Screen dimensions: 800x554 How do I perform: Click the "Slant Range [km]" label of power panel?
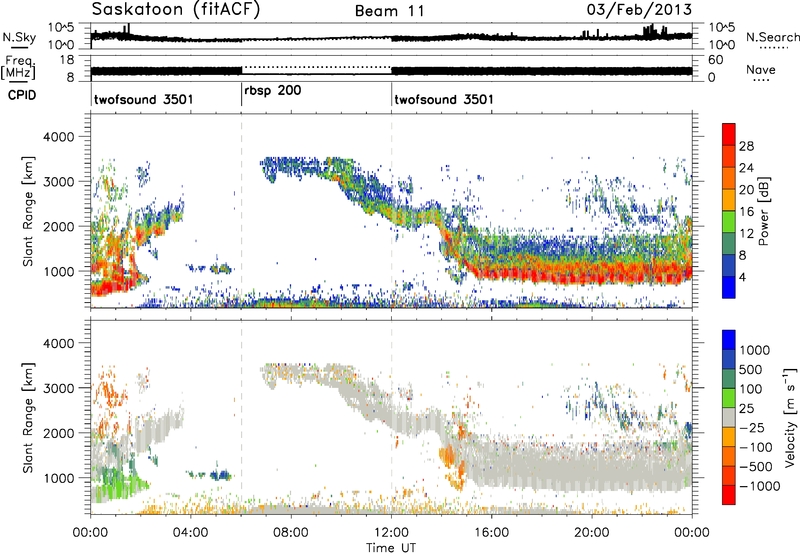(x=29, y=211)
